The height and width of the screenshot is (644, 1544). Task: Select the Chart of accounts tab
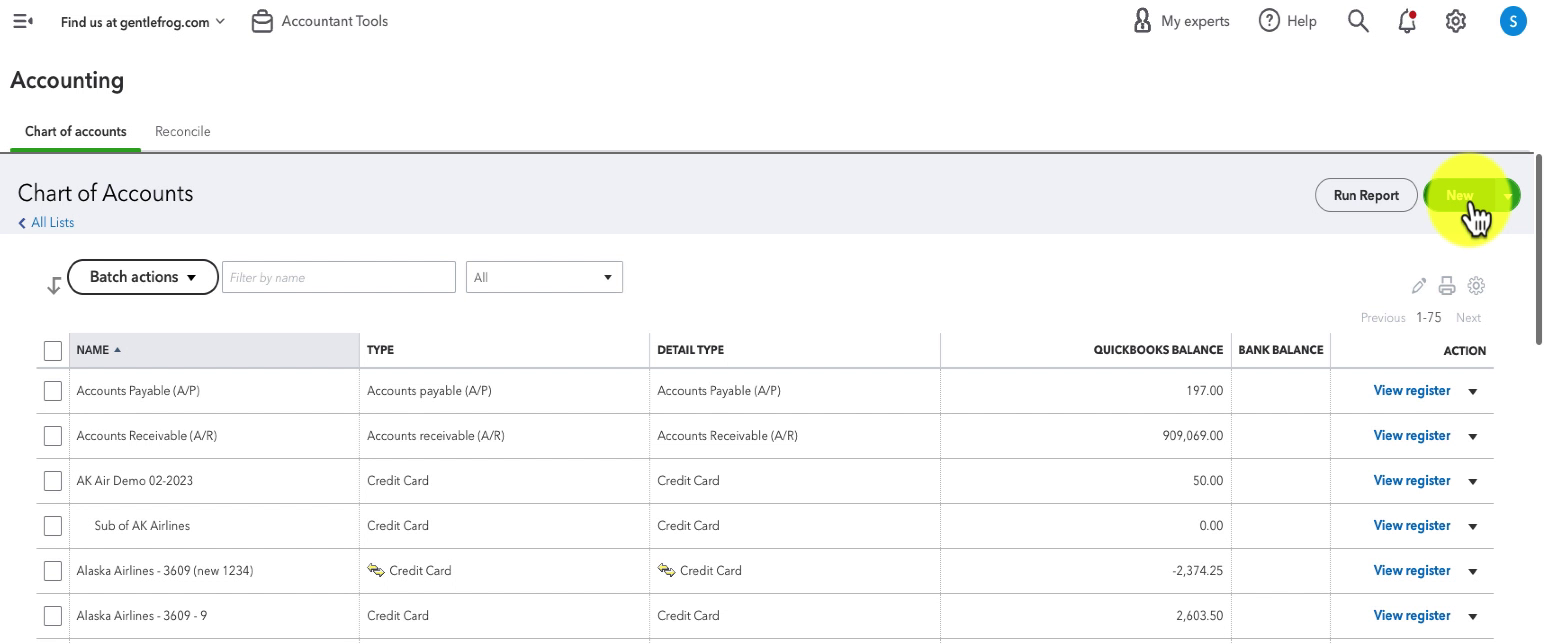(x=76, y=131)
